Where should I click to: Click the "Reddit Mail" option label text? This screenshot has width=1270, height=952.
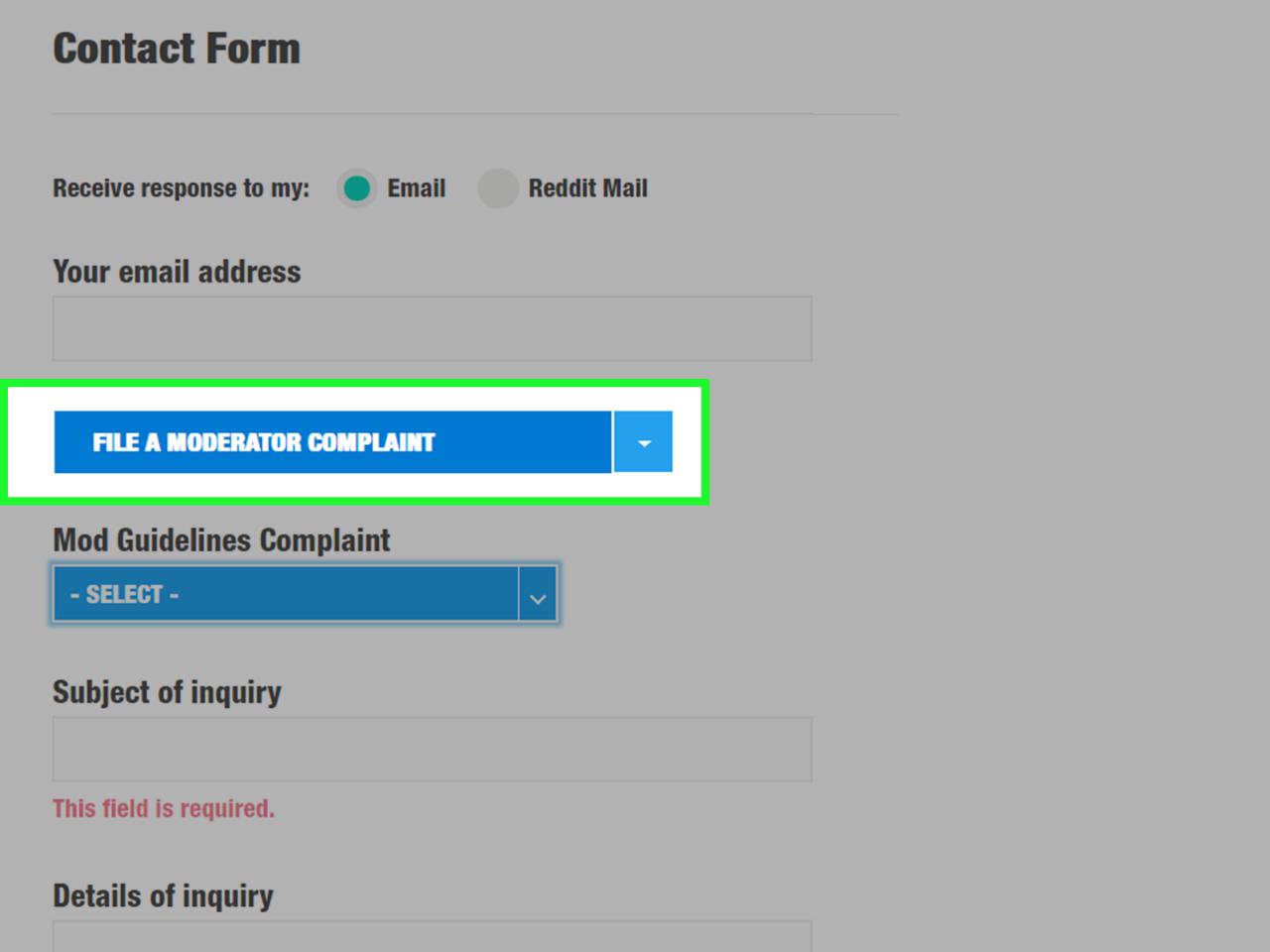point(587,188)
